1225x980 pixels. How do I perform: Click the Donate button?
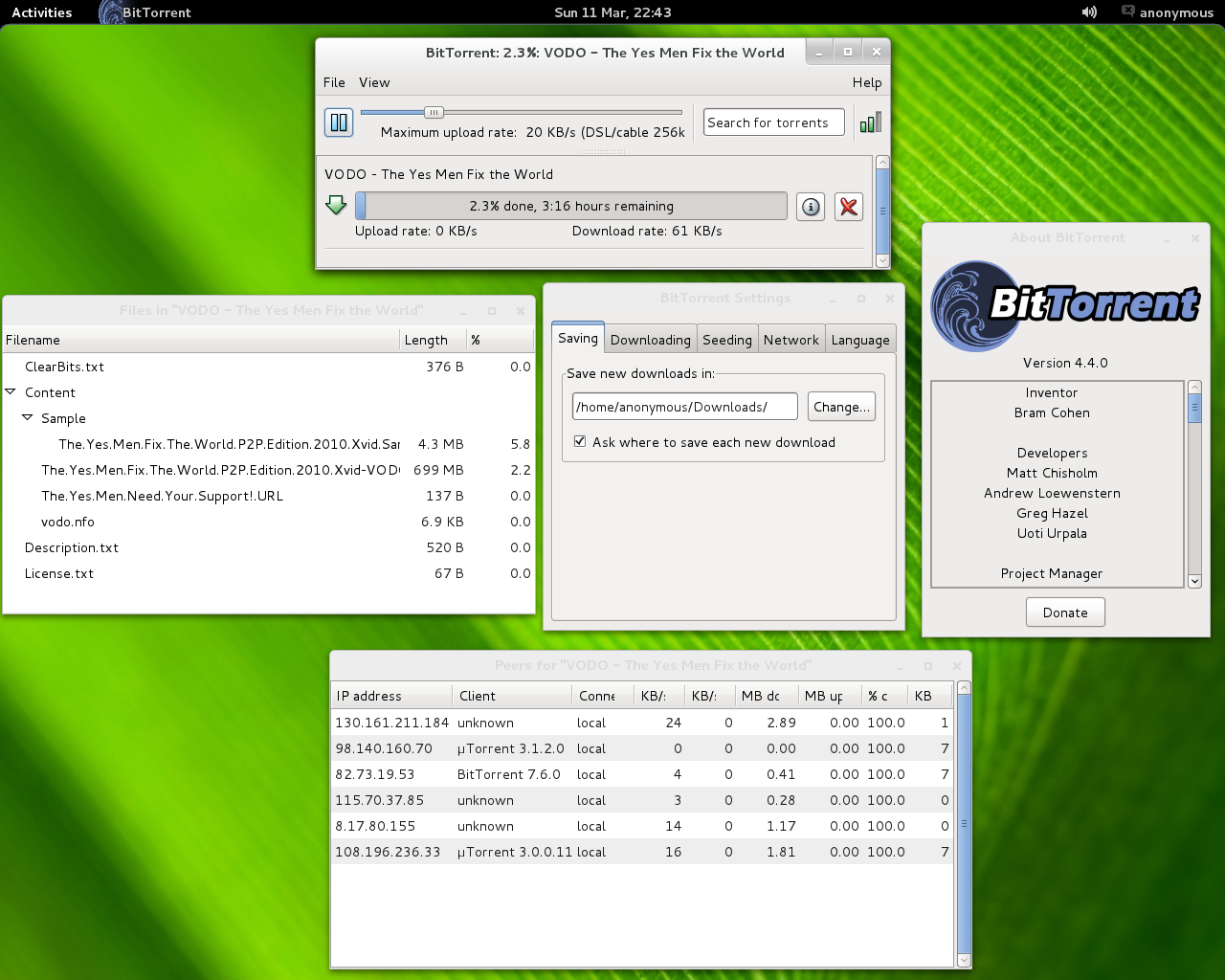(x=1065, y=612)
